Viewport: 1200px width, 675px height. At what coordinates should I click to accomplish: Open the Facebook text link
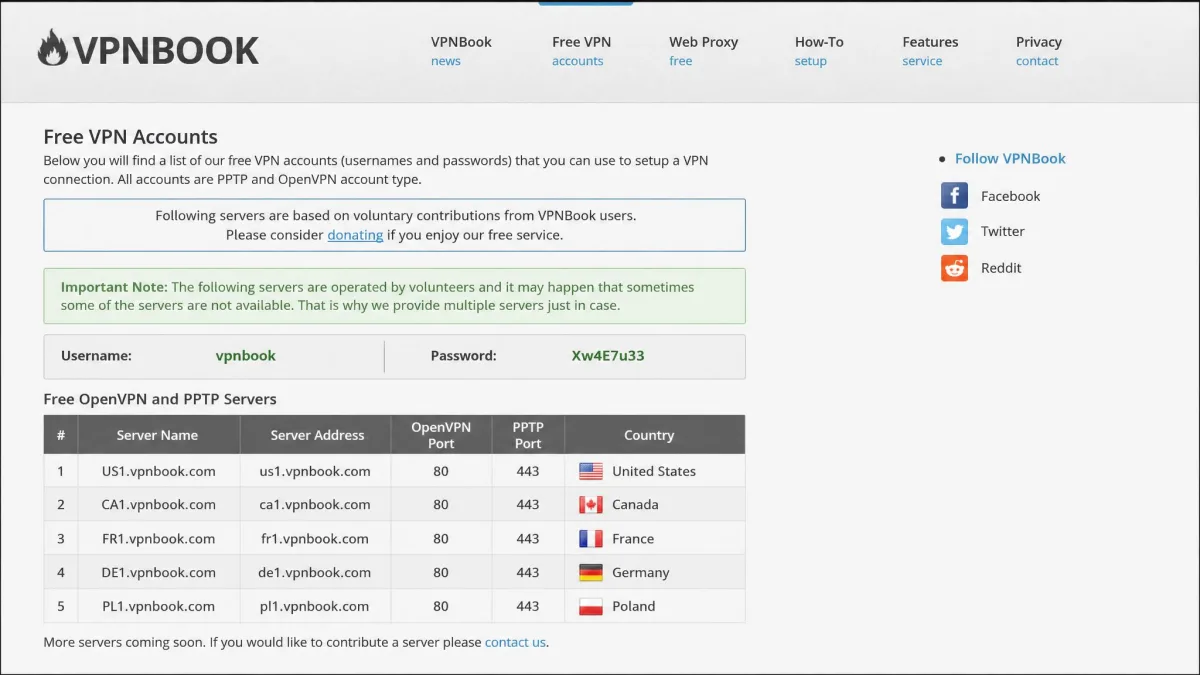click(1010, 196)
